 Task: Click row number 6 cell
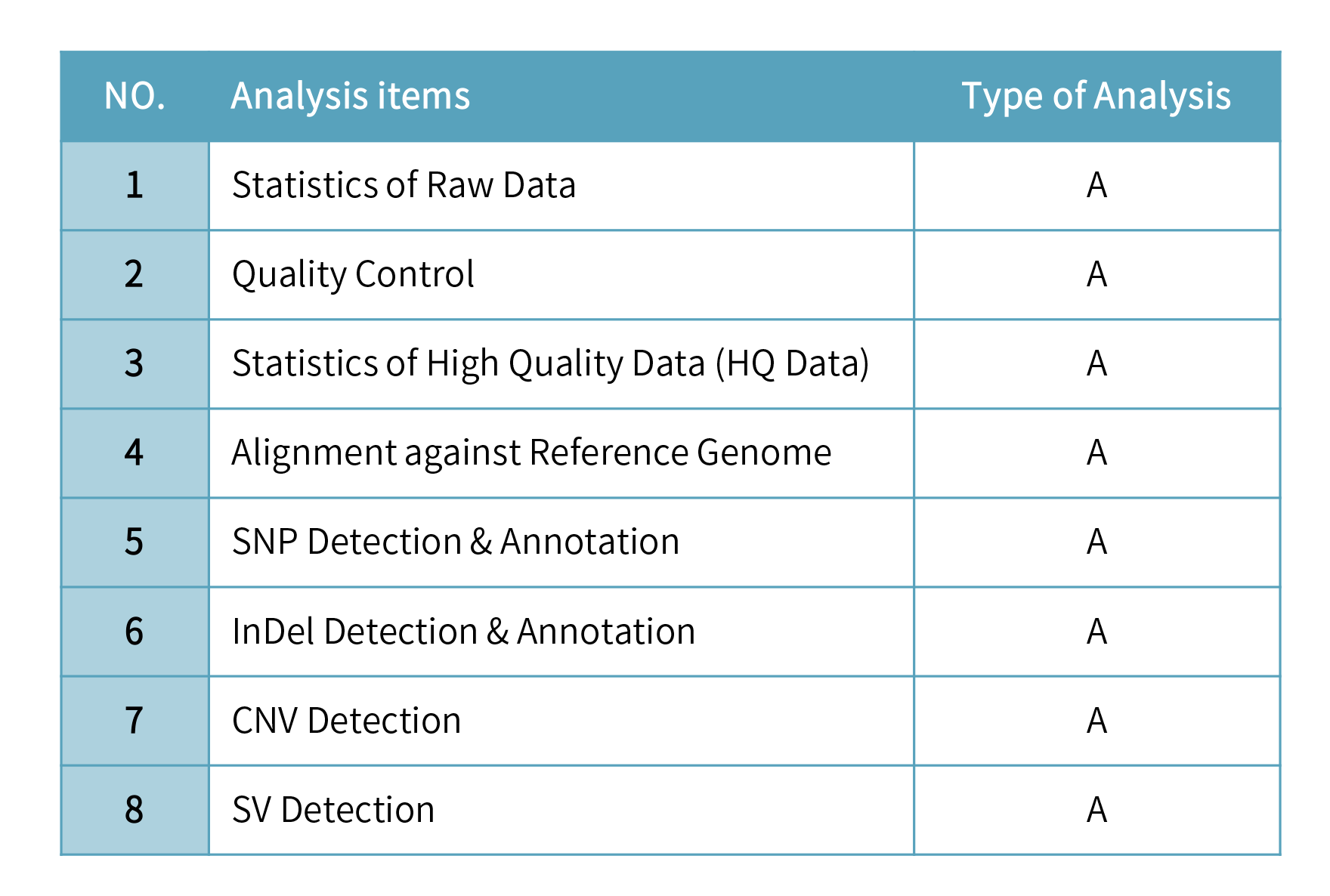pyautogui.click(x=135, y=632)
